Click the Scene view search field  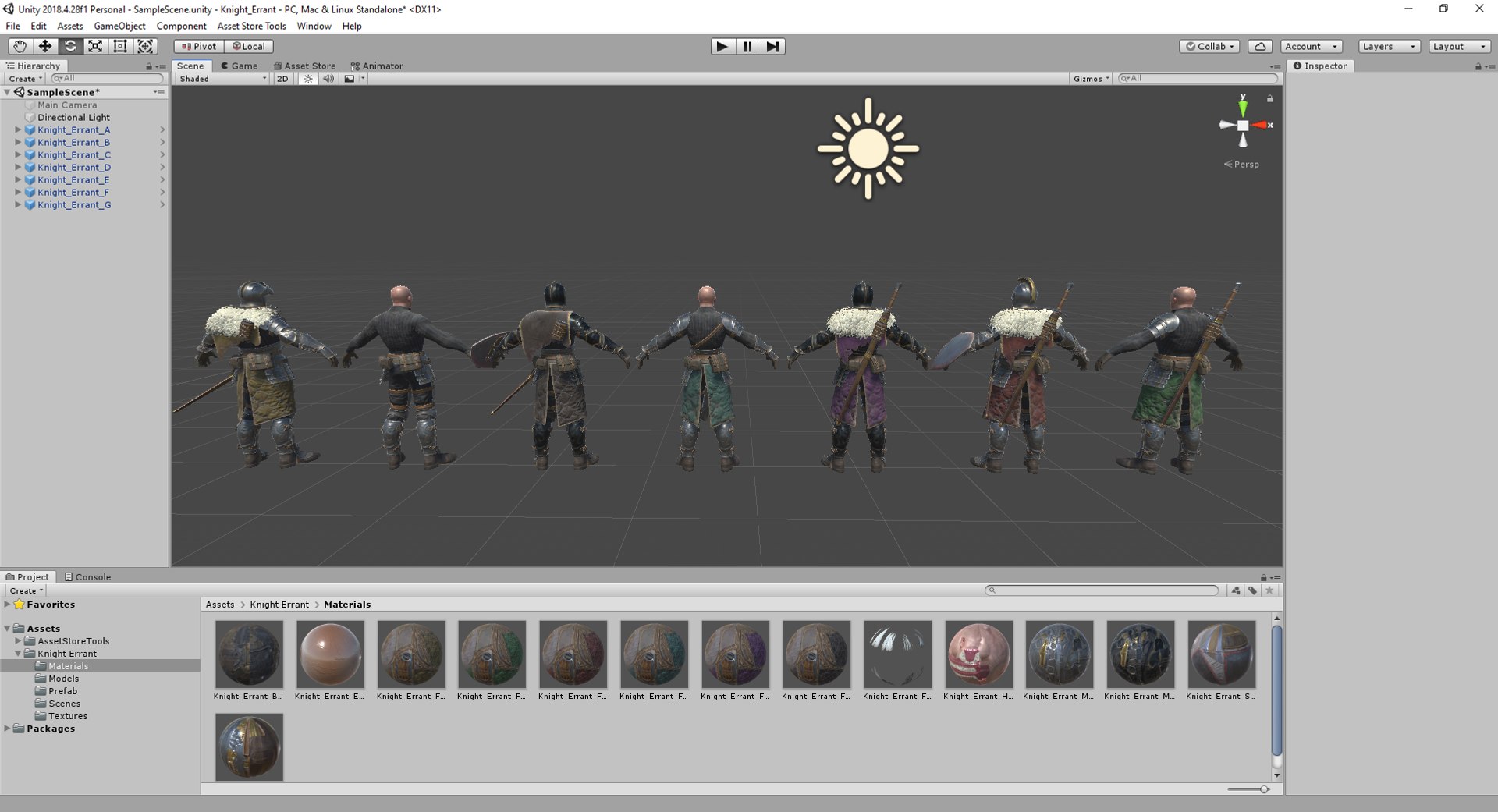point(1198,78)
